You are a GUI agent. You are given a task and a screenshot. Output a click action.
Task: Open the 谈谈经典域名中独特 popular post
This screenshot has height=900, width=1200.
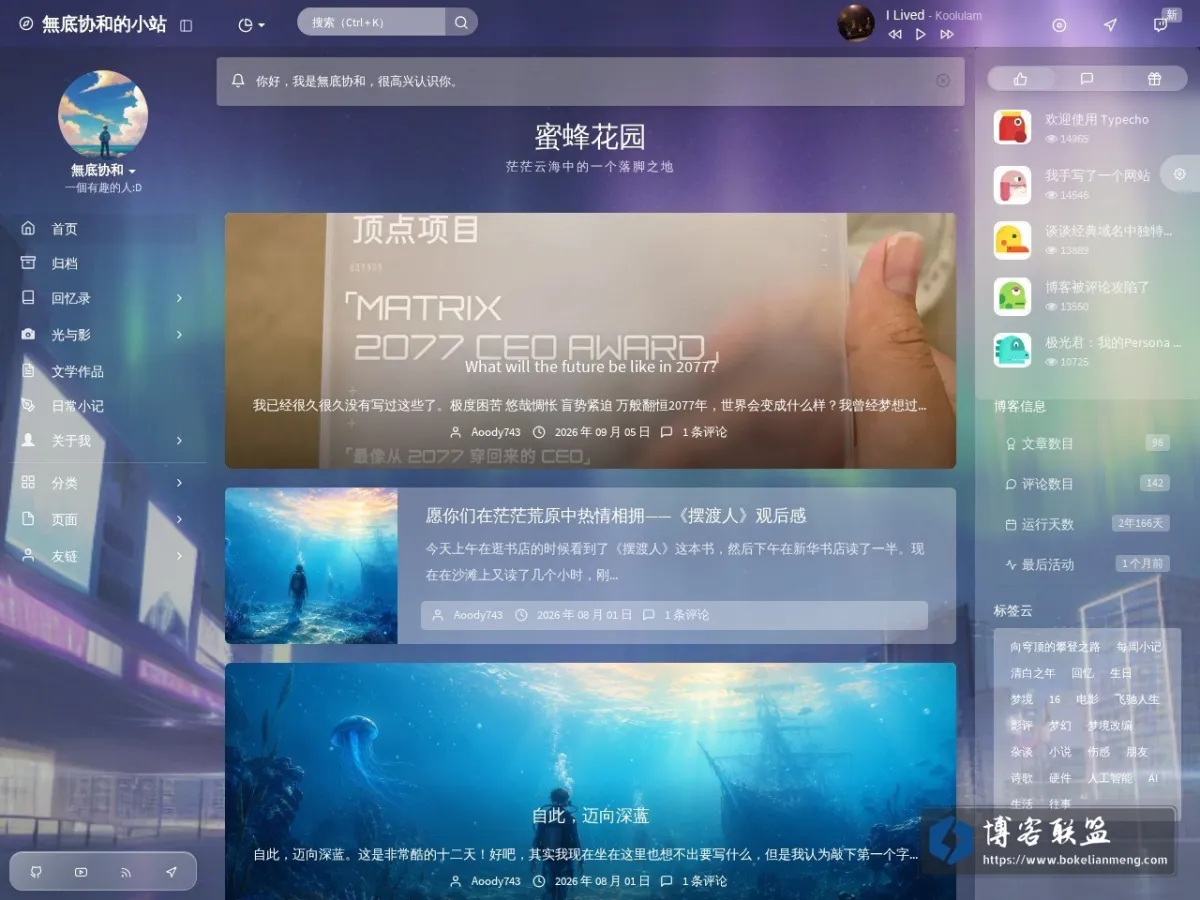[1109, 231]
